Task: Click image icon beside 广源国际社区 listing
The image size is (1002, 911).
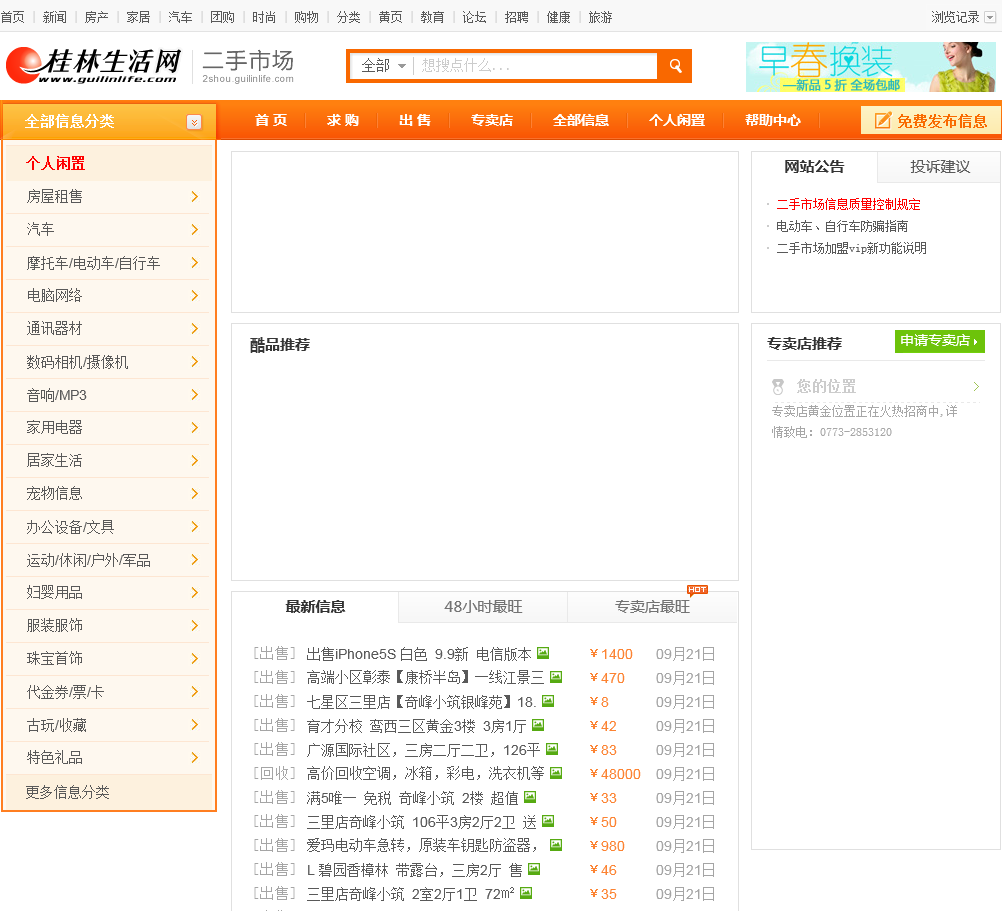Action: point(552,749)
